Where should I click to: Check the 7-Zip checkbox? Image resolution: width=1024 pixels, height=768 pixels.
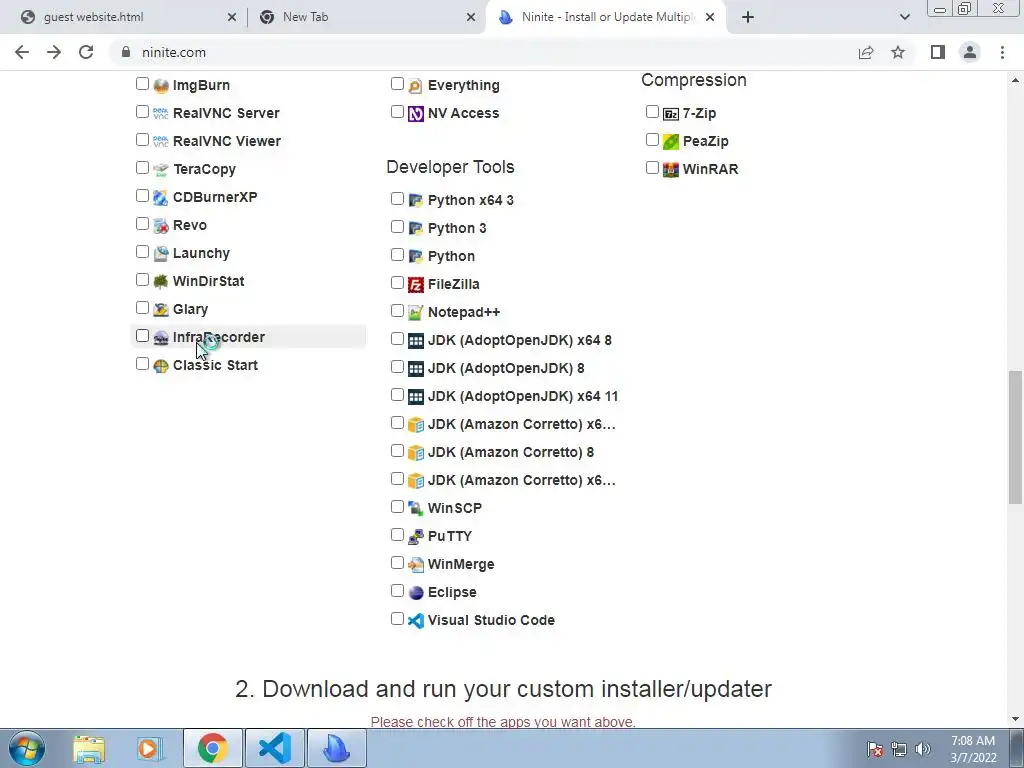652,112
